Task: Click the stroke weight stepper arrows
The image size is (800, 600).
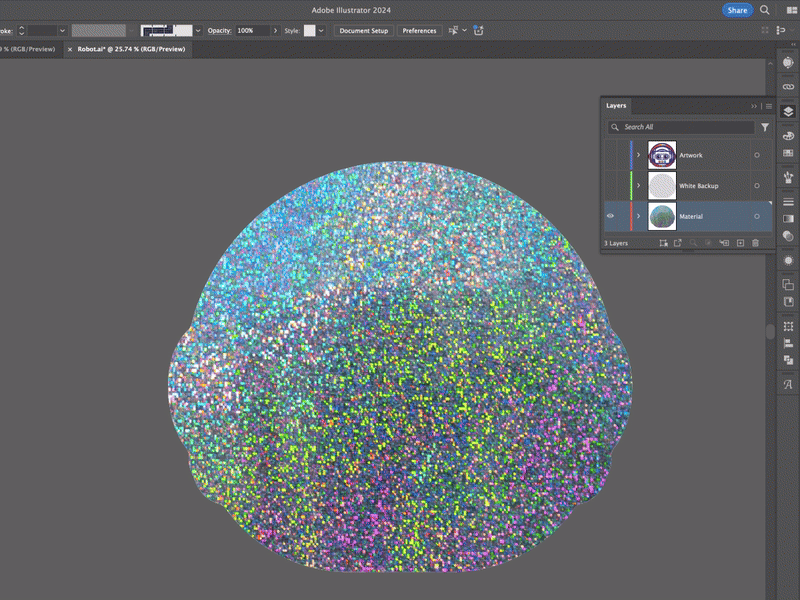Action: tap(21, 31)
